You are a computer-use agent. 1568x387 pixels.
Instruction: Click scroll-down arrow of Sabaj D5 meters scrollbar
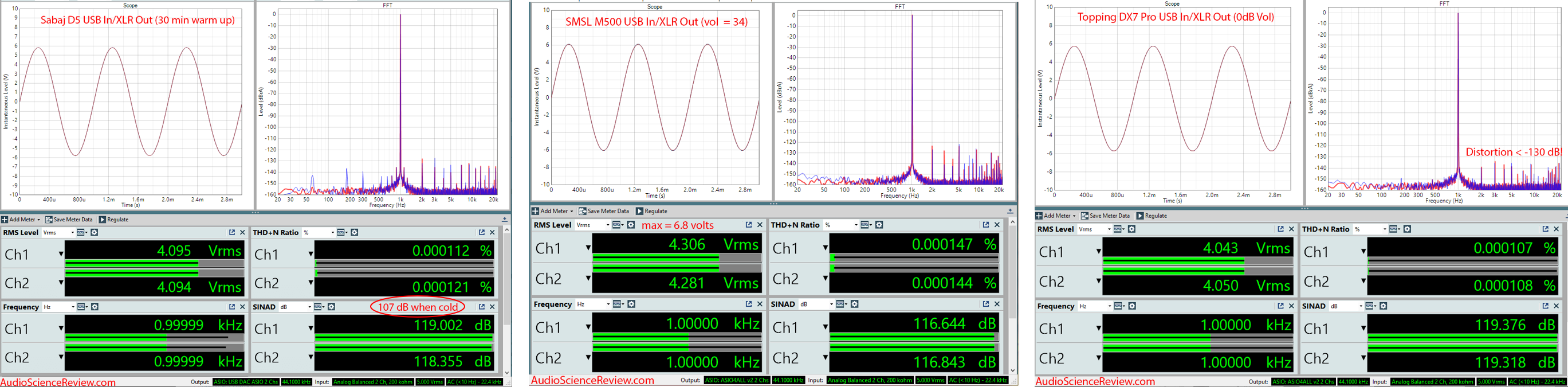[x=506, y=372]
